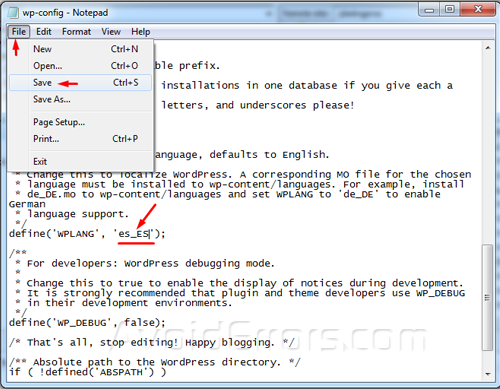Click the word 'German' in the text

click(x=27, y=204)
